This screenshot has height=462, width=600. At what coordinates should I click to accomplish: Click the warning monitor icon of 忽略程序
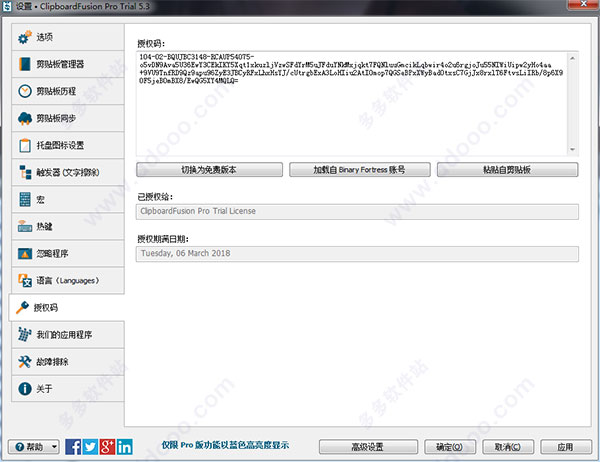pyautogui.click(x=25, y=253)
